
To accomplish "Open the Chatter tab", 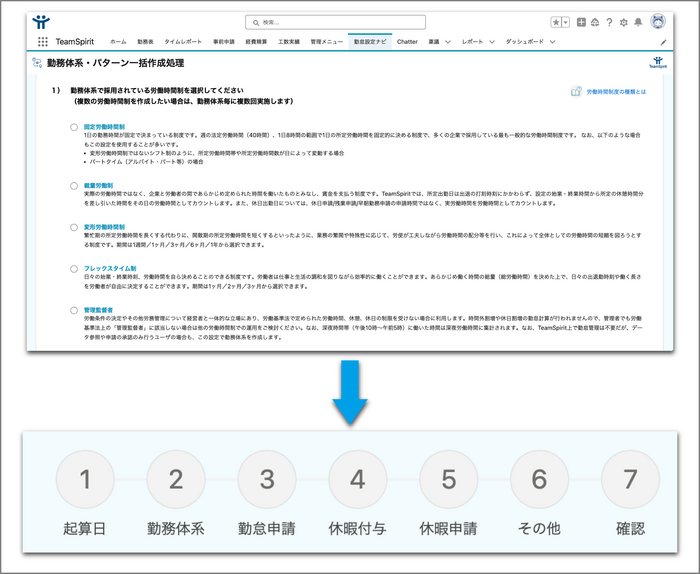I will 407,42.
